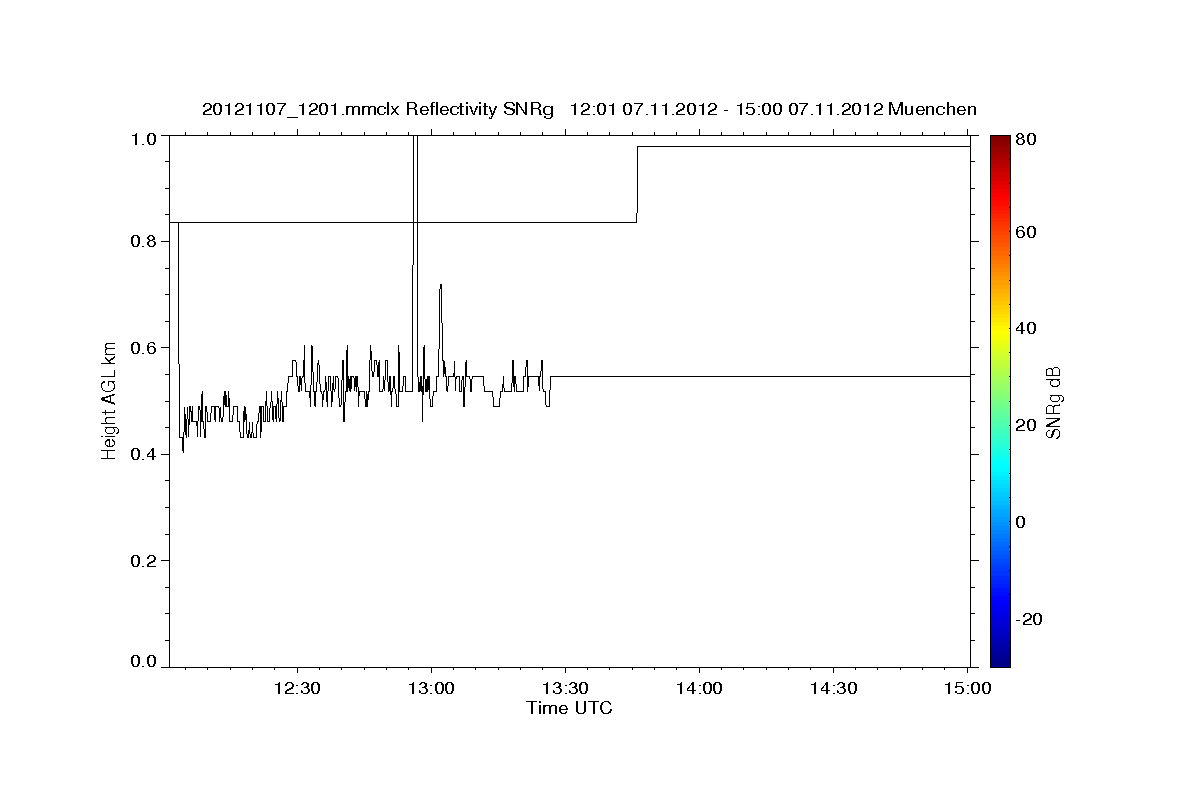
Task: Click the colorbar value 40
Action: (1027, 329)
